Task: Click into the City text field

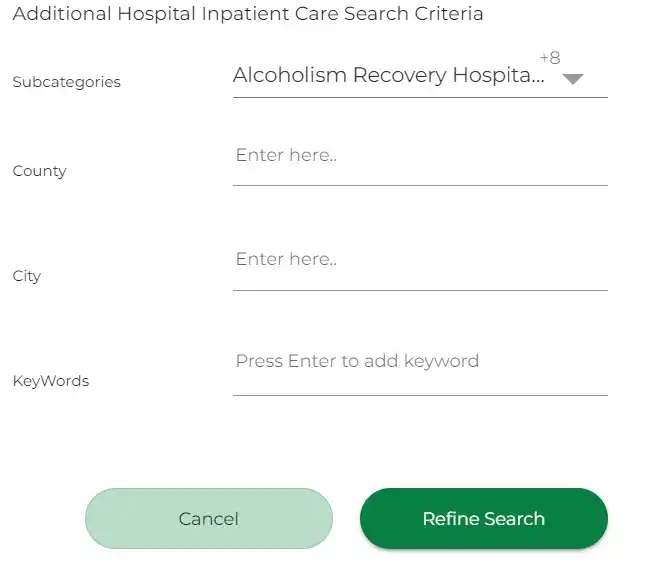Action: (x=420, y=261)
